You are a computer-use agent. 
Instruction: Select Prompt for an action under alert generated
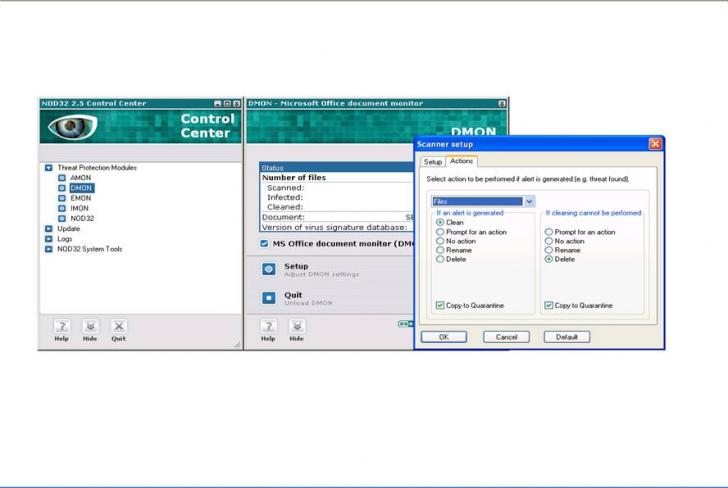(440, 232)
